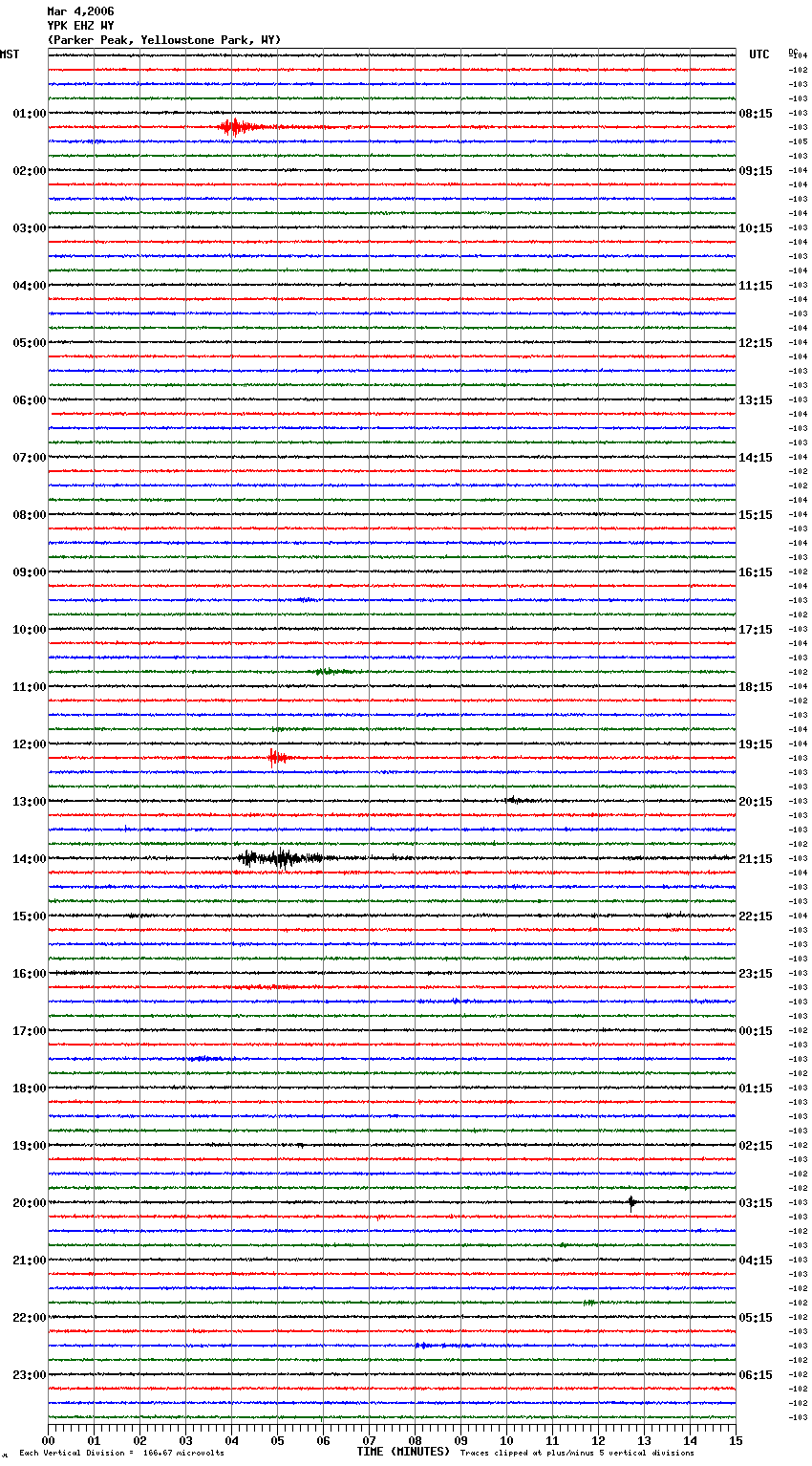The height and width of the screenshot is (1466, 812).
Task: Click the bottom axis minute label '07'
Action: tap(369, 1440)
